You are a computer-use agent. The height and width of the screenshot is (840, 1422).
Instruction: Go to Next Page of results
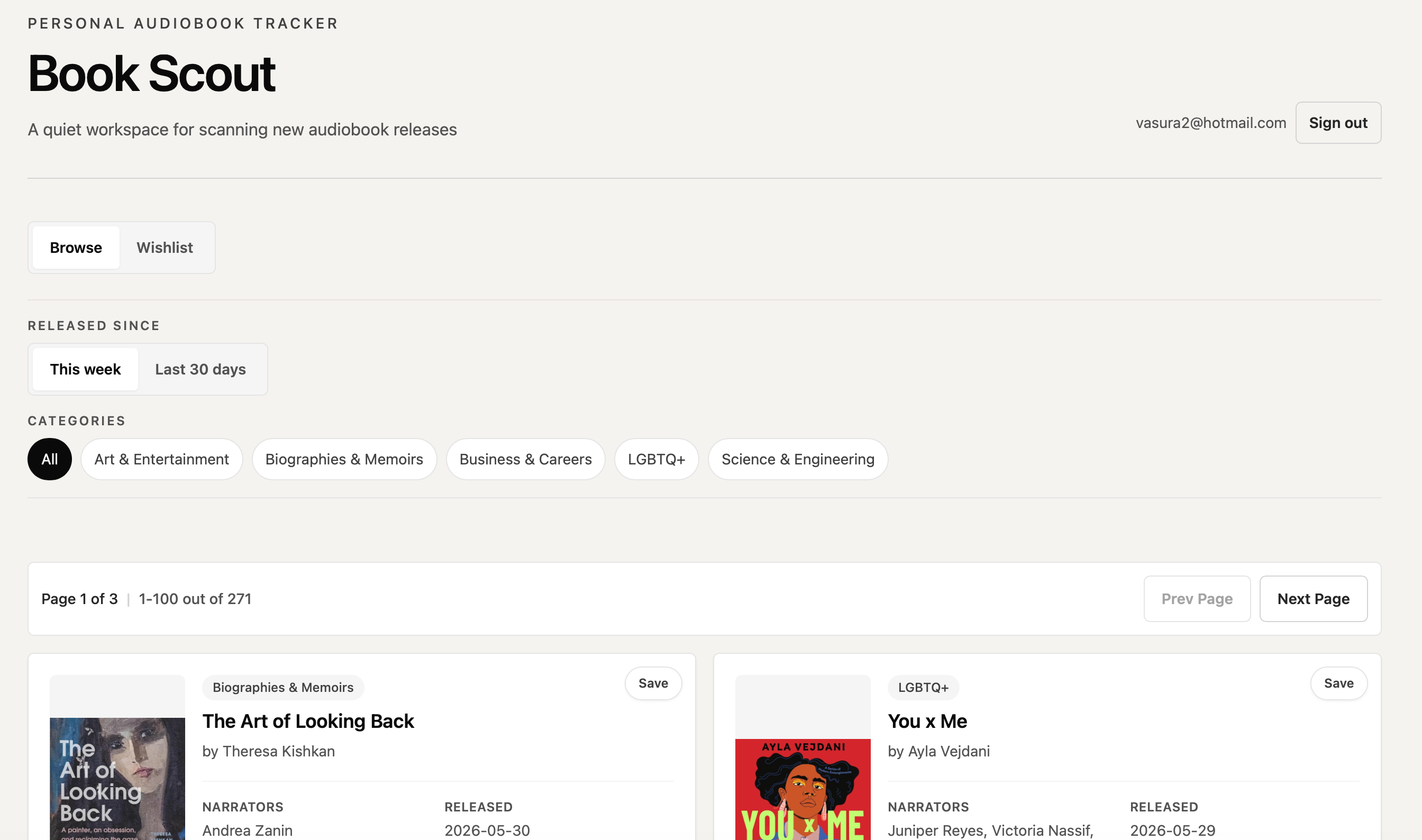(x=1314, y=599)
